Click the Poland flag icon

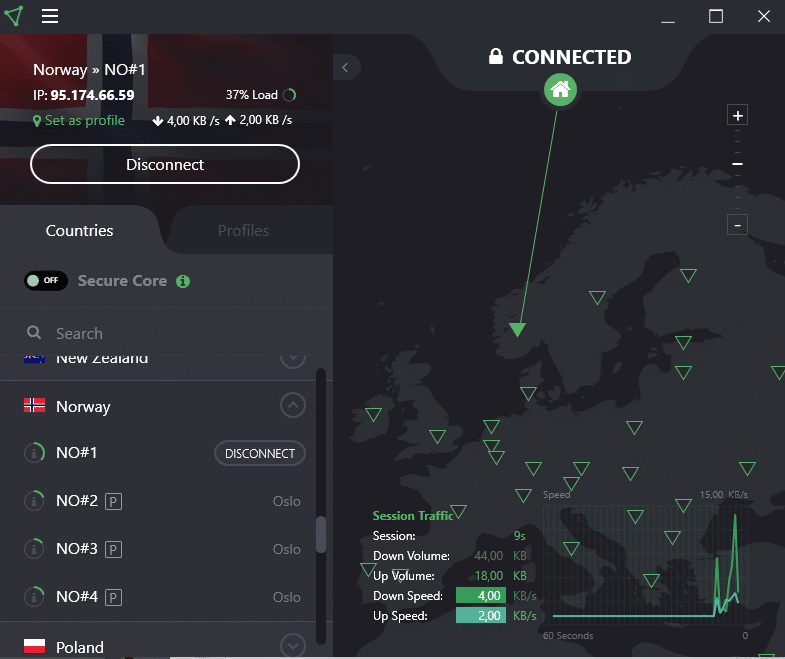coord(35,646)
